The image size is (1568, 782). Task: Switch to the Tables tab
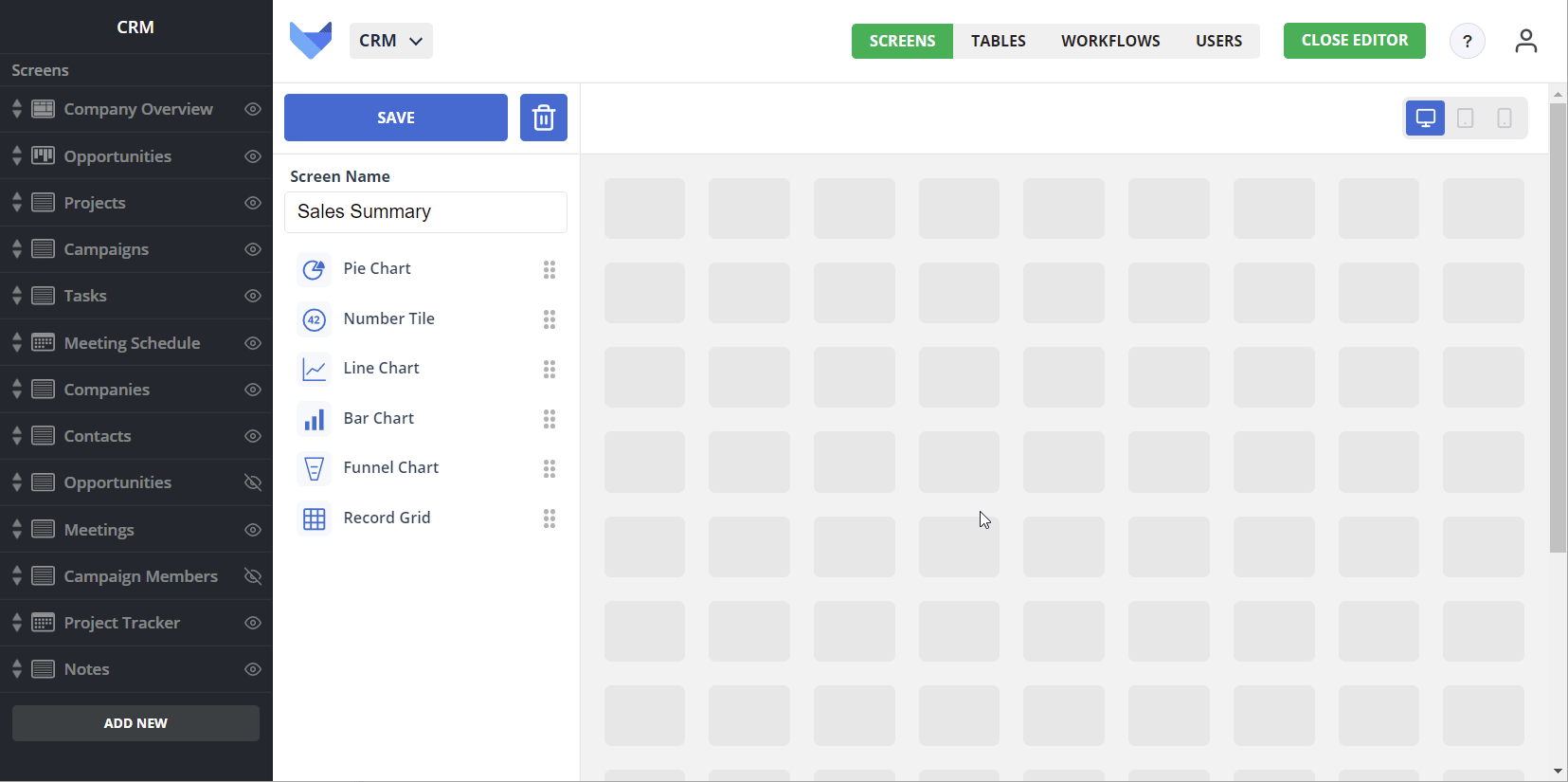998,41
